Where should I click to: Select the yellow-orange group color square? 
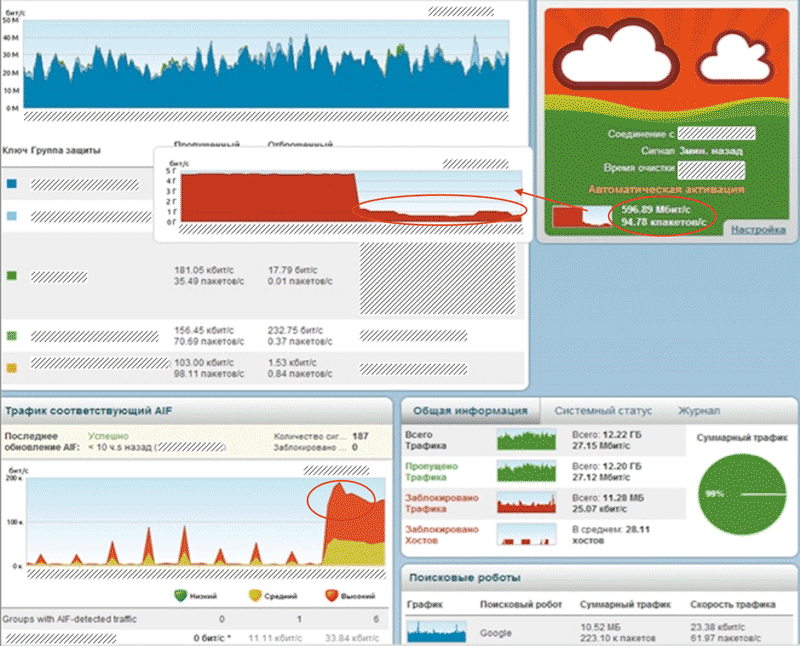(12, 368)
